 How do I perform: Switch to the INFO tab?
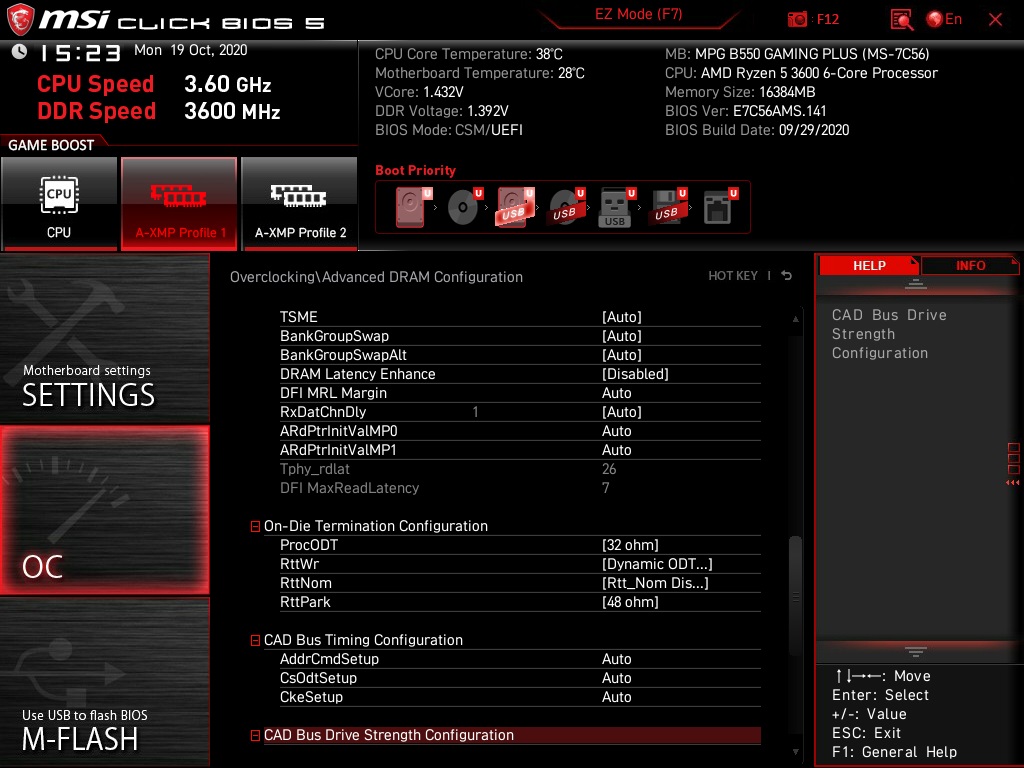(970, 265)
